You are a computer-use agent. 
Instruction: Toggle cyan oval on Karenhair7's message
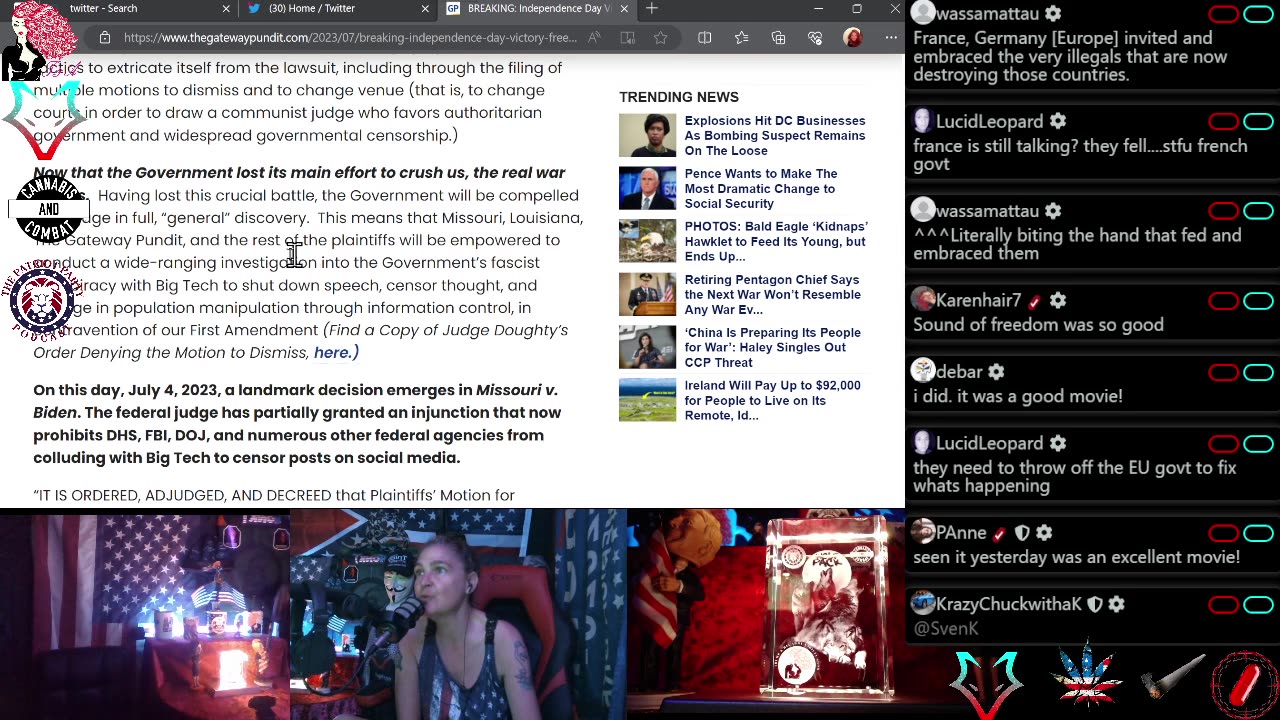point(1259,300)
